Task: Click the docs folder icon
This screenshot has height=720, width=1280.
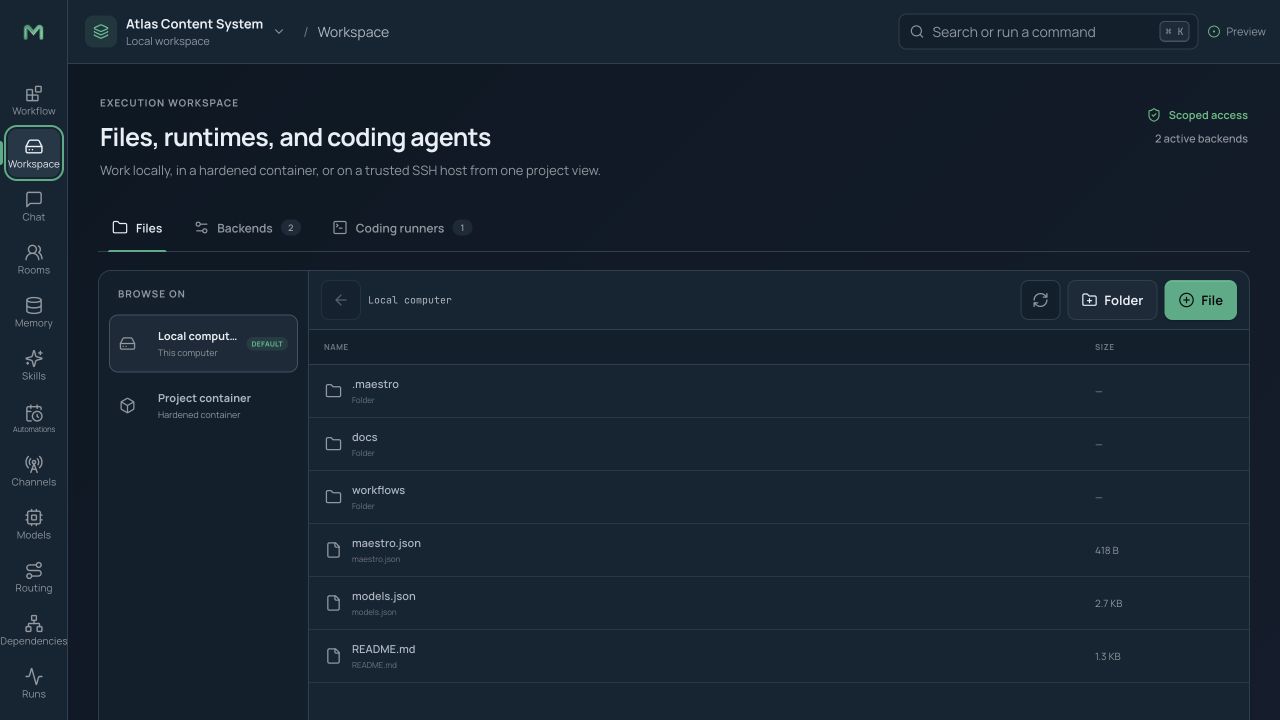Action: [x=334, y=444]
